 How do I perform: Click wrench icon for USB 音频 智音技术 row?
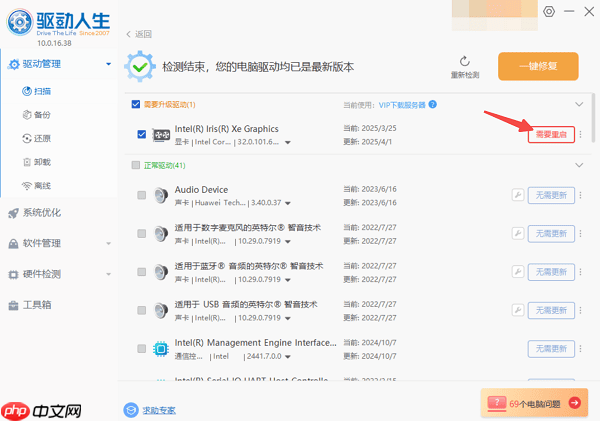click(518, 310)
